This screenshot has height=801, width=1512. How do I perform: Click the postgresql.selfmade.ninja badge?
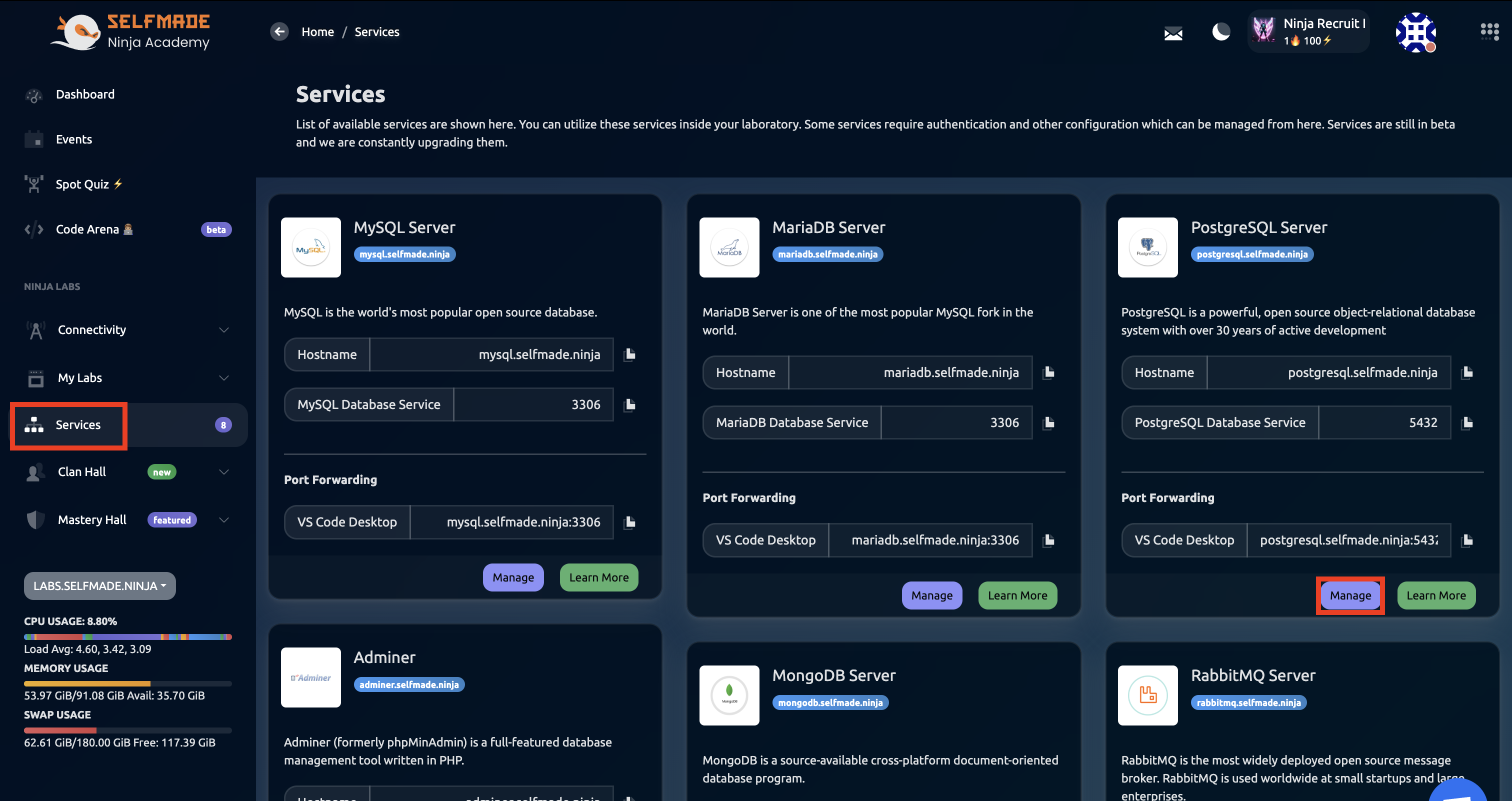point(1252,254)
